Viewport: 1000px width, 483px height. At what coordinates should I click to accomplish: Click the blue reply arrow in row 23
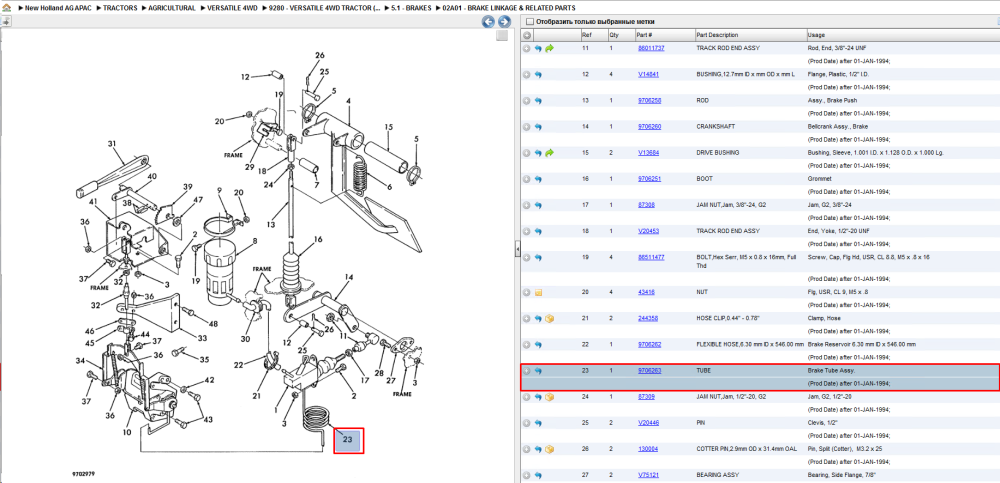(538, 371)
